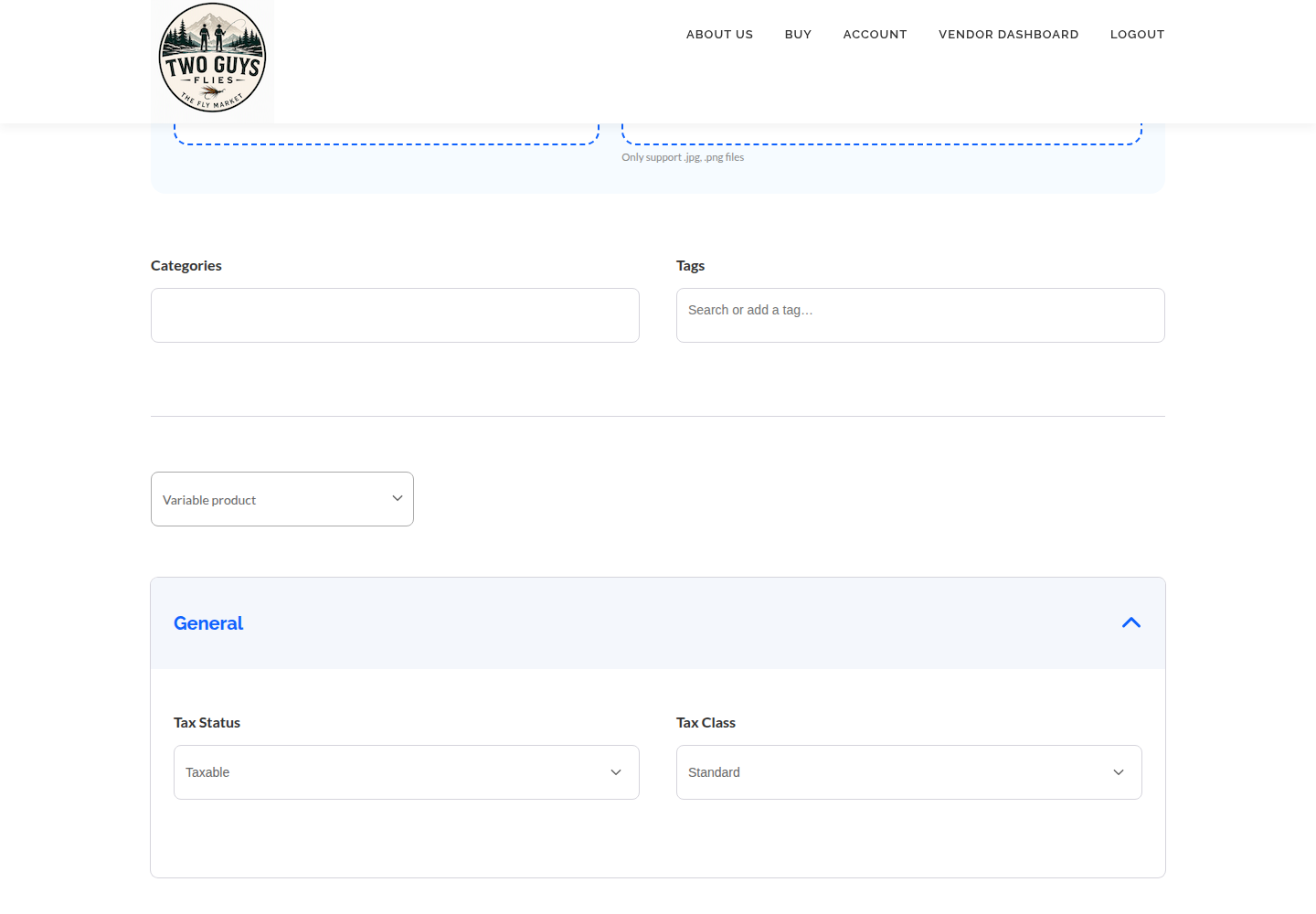Screen dimensions: 1316x914
Task: Go to About Us page
Action: (x=720, y=35)
